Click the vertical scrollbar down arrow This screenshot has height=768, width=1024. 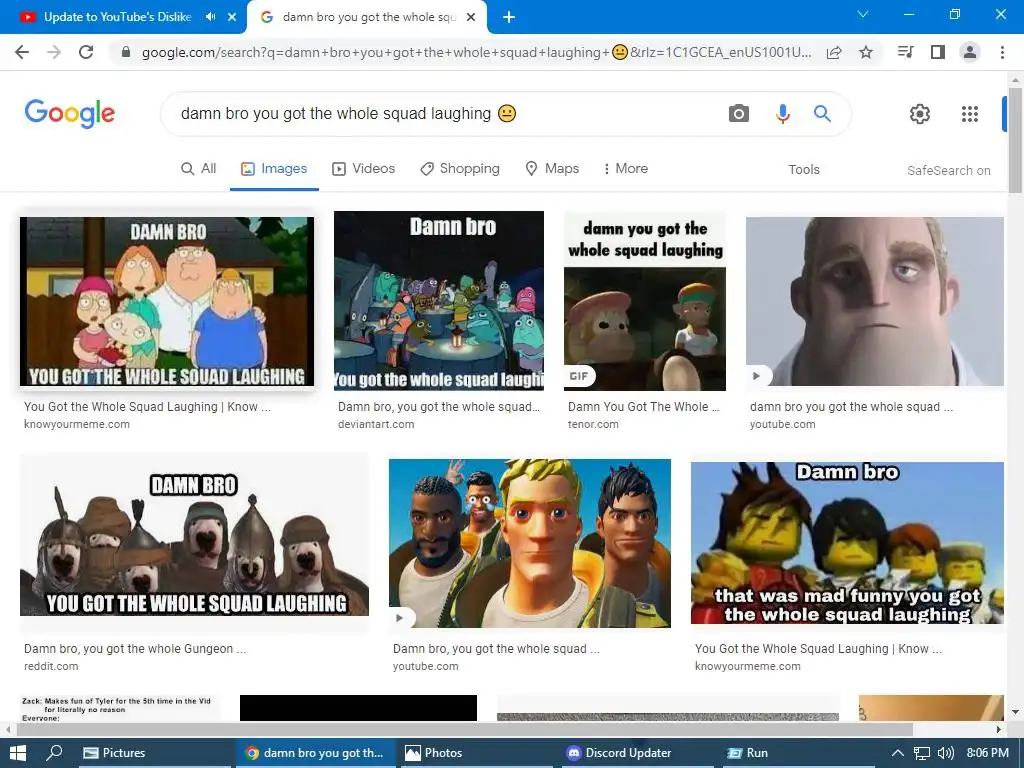click(1015, 712)
